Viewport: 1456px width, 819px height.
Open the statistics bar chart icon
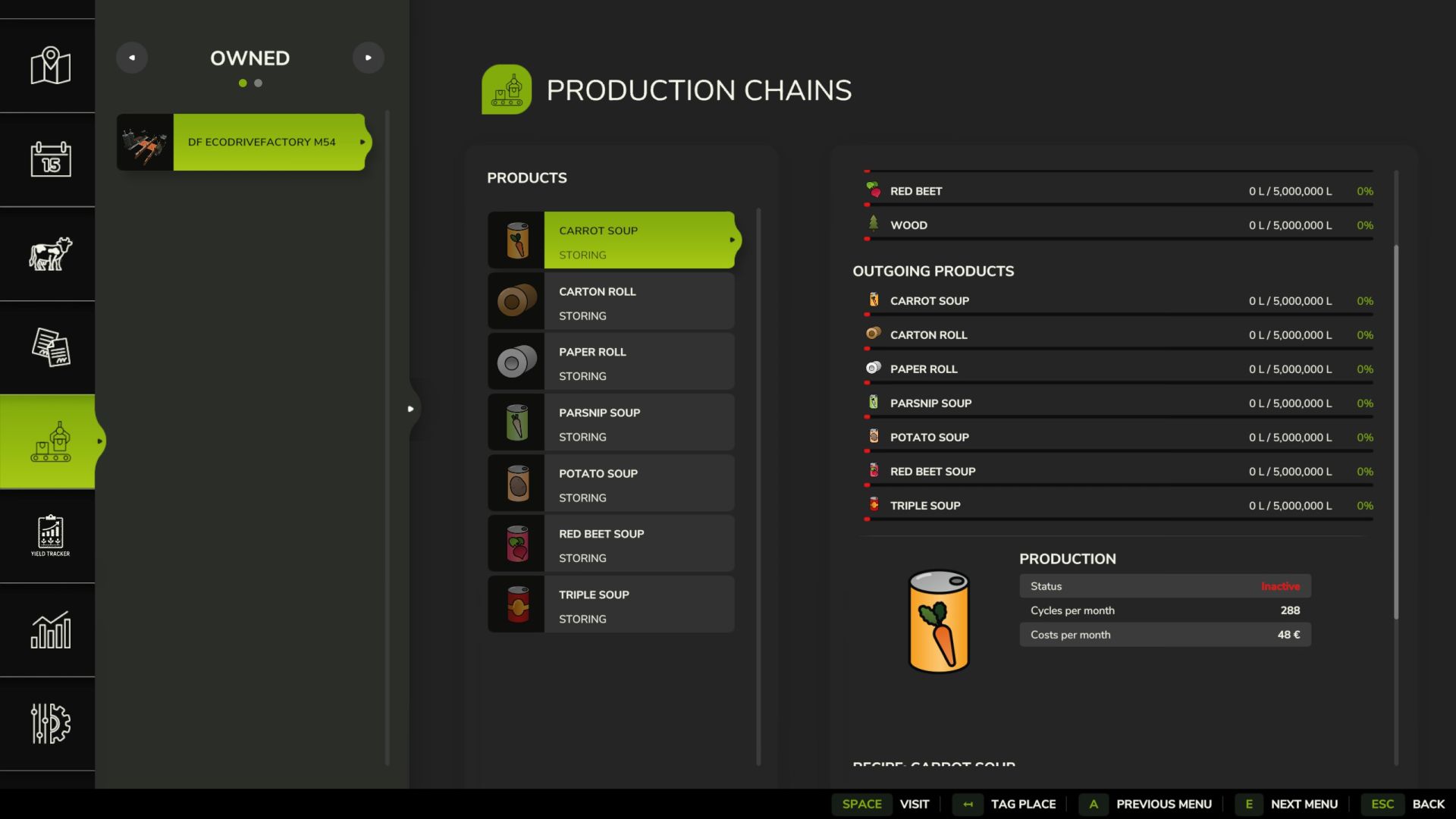50,630
